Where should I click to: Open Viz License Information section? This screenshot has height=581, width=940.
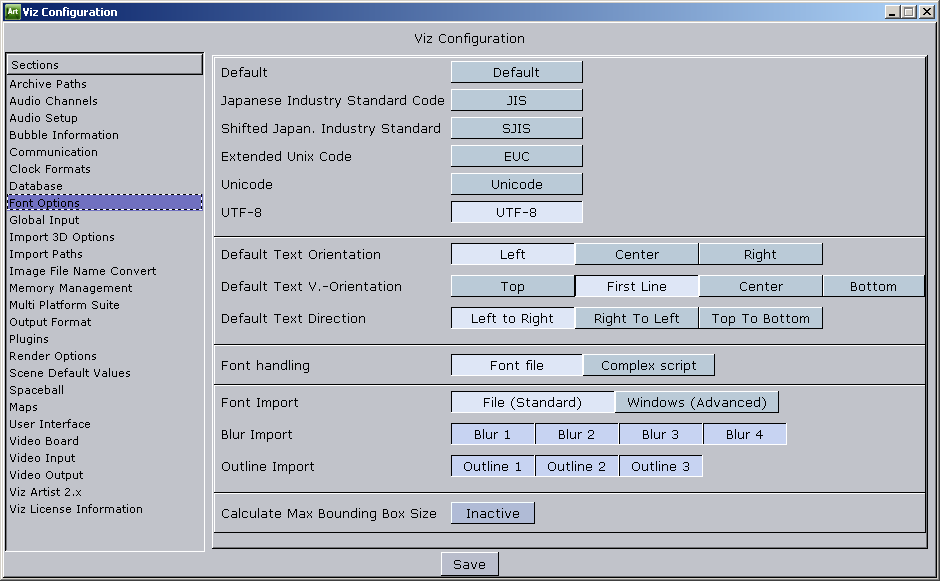point(76,509)
